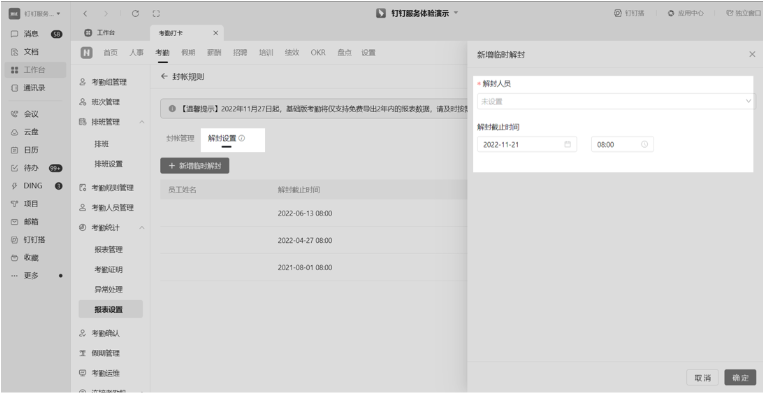
Task: Select 工作台 in the left sidebar
Action: pos(35,70)
